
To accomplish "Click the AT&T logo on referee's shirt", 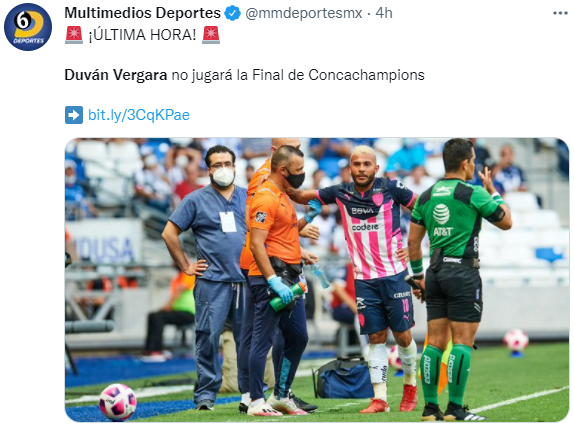I will [x=442, y=220].
